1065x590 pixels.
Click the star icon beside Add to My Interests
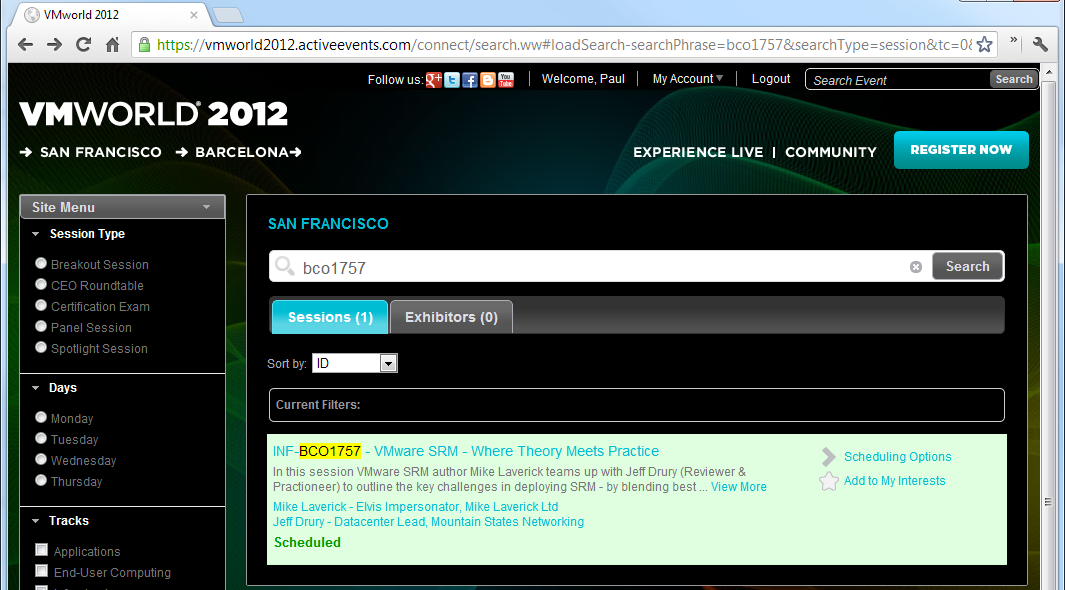pyautogui.click(x=829, y=481)
